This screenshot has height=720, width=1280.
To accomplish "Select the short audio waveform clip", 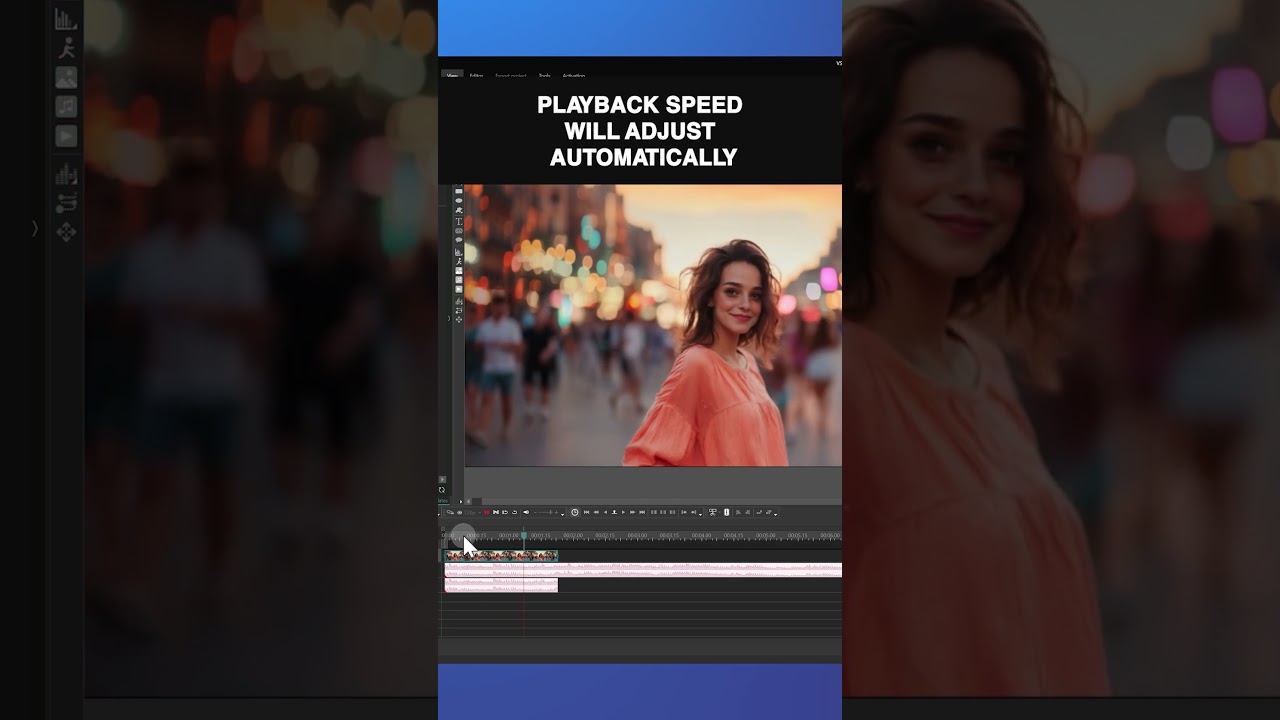I will point(501,585).
